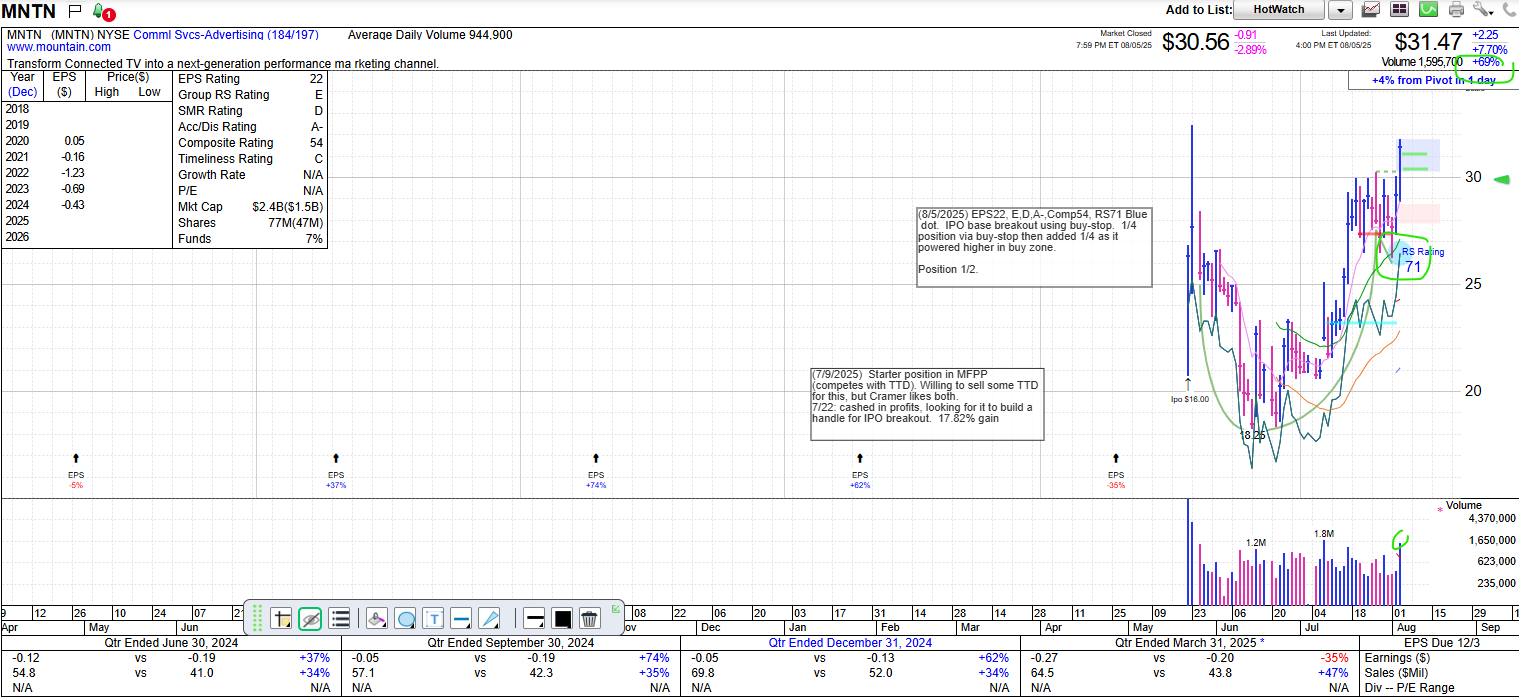Click the flag icon beside MNTN
Image resolution: width=1519 pixels, height=700 pixels.
point(75,11)
